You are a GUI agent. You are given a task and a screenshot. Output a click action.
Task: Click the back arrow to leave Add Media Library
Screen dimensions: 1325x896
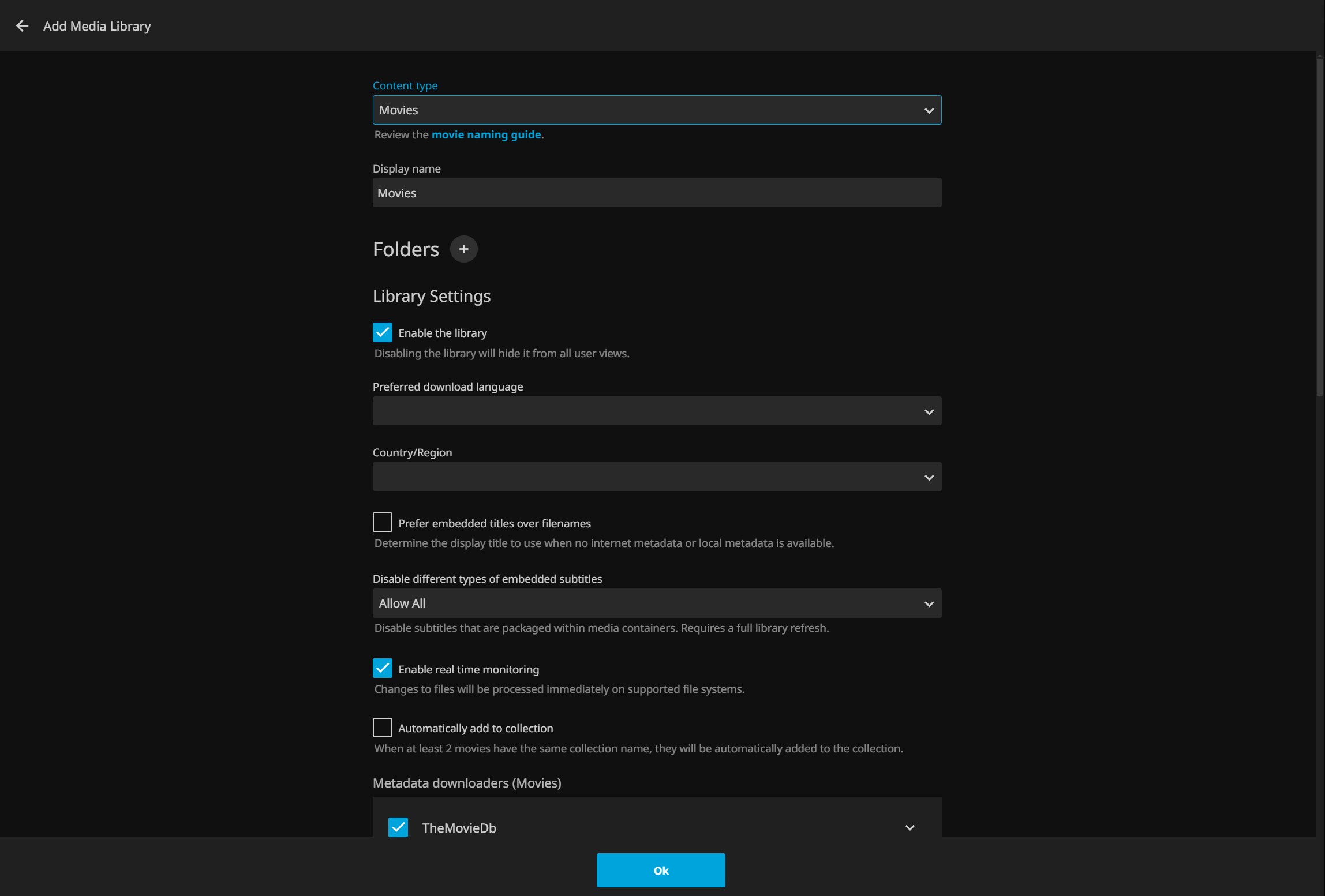(22, 25)
